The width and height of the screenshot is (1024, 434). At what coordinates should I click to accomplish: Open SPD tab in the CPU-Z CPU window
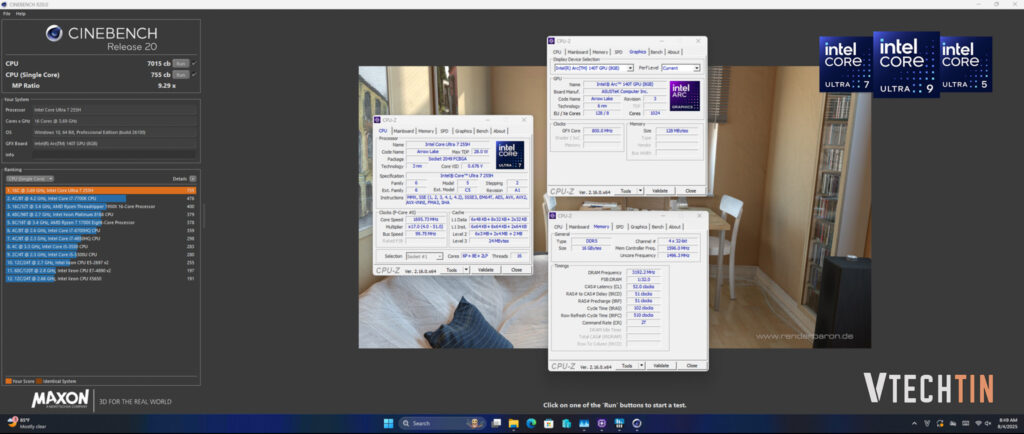point(444,131)
